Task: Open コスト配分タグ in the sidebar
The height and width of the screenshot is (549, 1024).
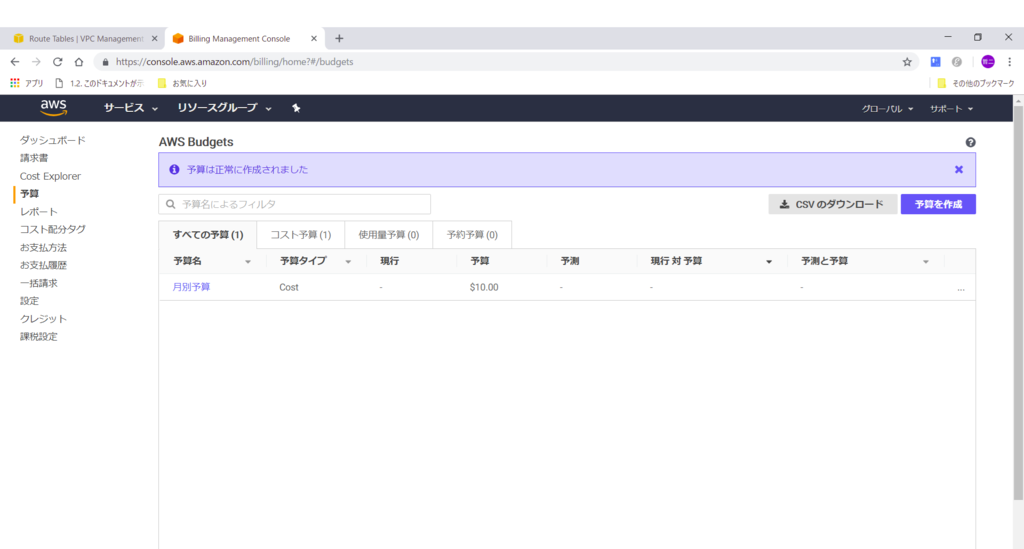Action: coord(52,230)
